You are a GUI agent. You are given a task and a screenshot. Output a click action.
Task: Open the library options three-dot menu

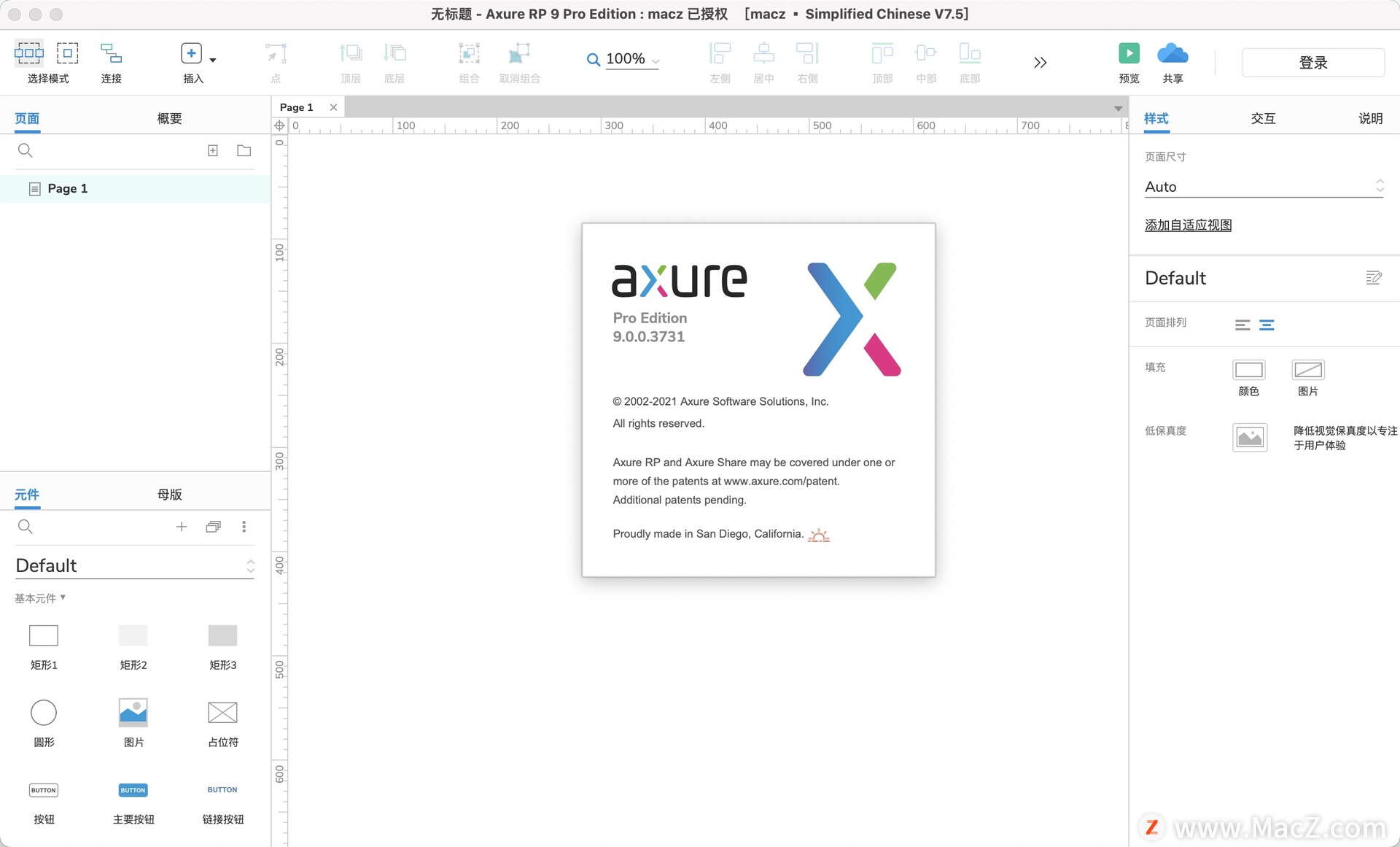pyautogui.click(x=244, y=526)
